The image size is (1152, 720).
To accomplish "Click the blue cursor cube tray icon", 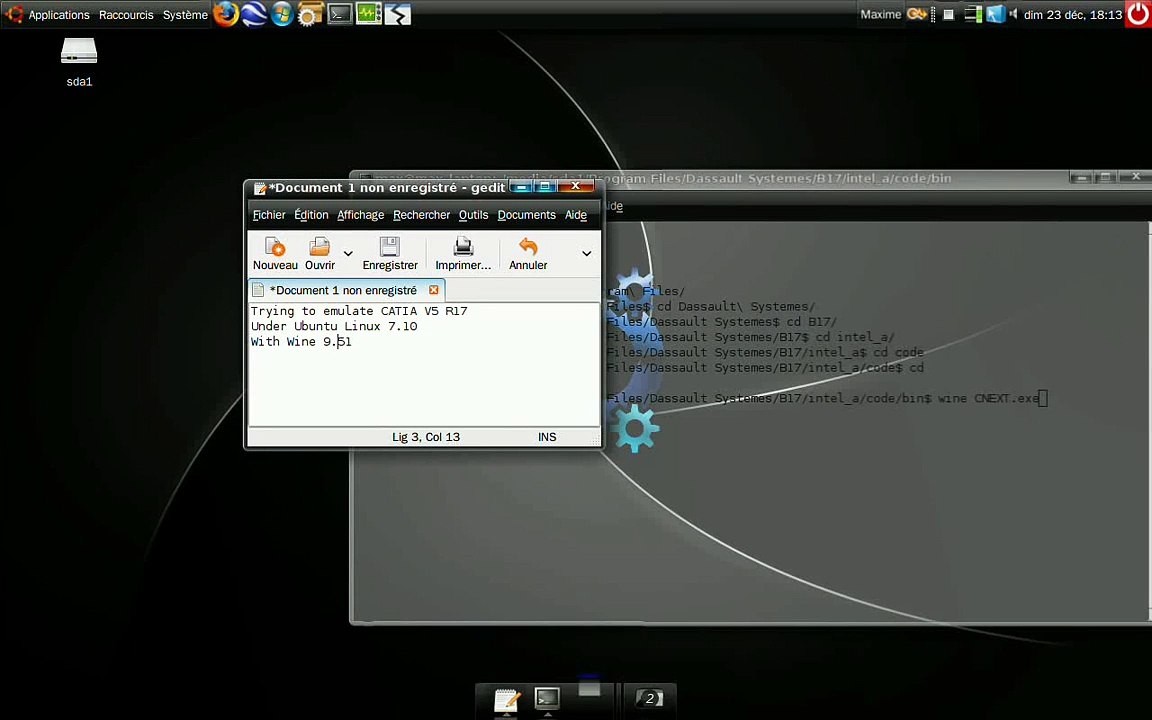I will [x=995, y=14].
